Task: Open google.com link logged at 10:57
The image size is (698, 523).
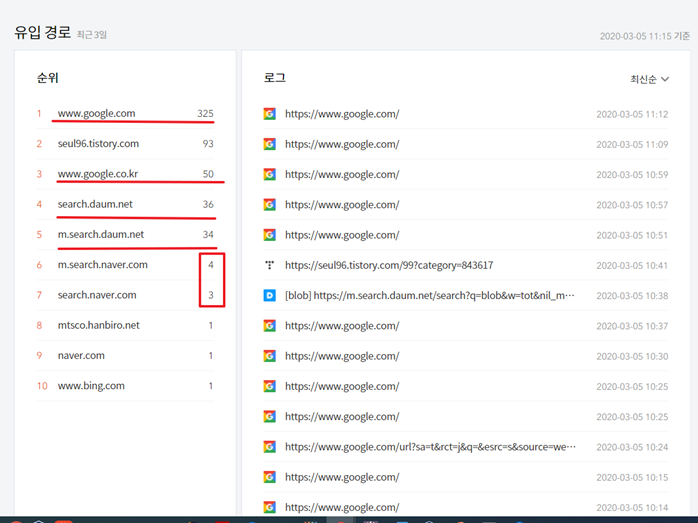Action: point(342,205)
